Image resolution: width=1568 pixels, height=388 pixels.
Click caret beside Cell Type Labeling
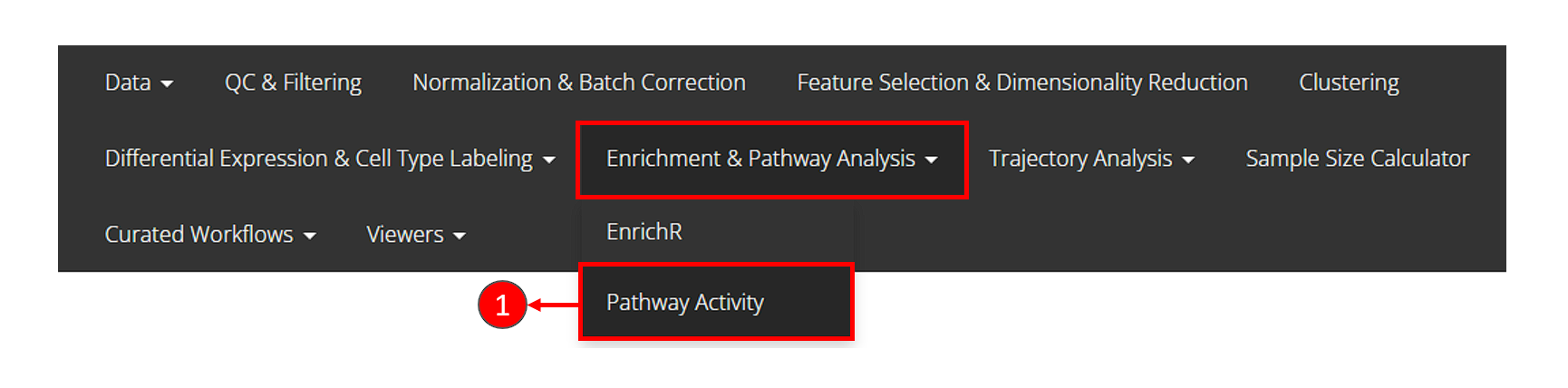tap(549, 160)
